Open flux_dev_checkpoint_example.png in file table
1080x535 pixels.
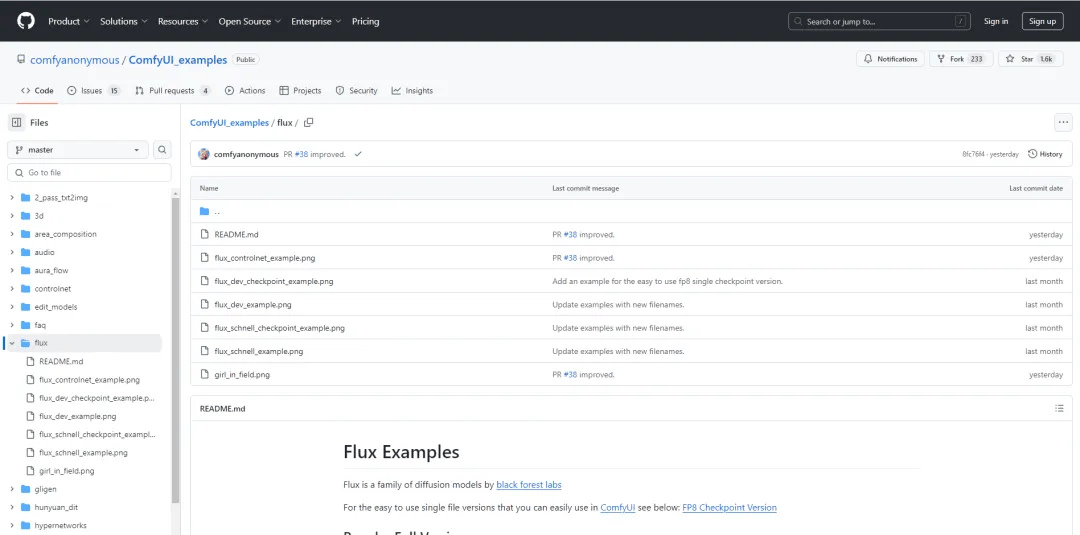tap(274, 281)
